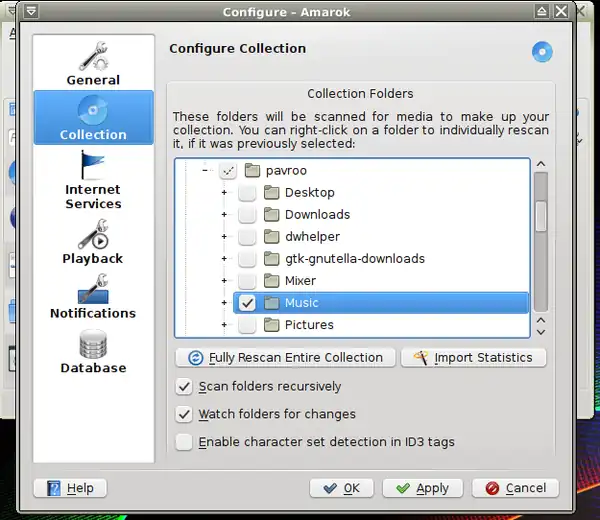This screenshot has width=600, height=520.
Task: Expand the Downloads folder tree node
Action: click(224, 215)
